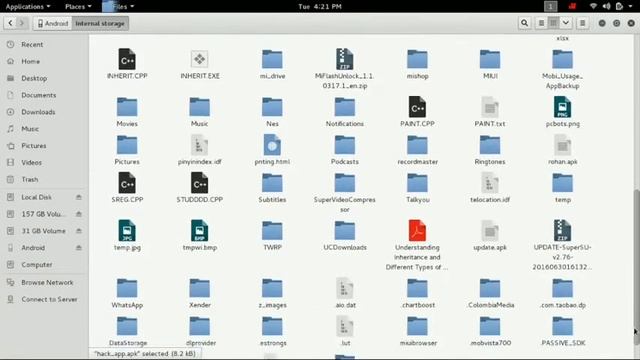This screenshot has width=640, height=360.
Task: Click the Android path bar button
Action: coord(53,23)
